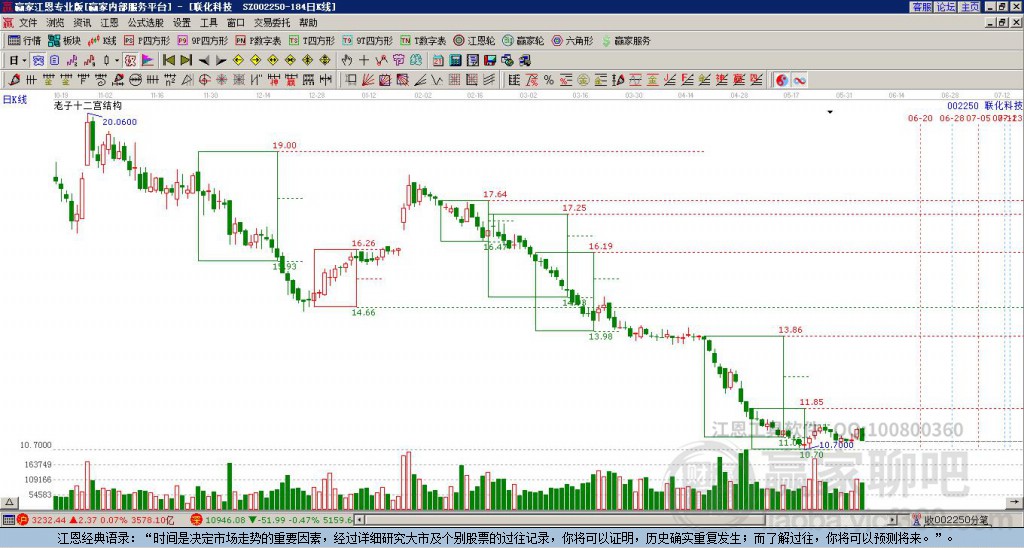
Task: Expand the candlestick style dropdown arrow
Action: [x=117, y=61]
